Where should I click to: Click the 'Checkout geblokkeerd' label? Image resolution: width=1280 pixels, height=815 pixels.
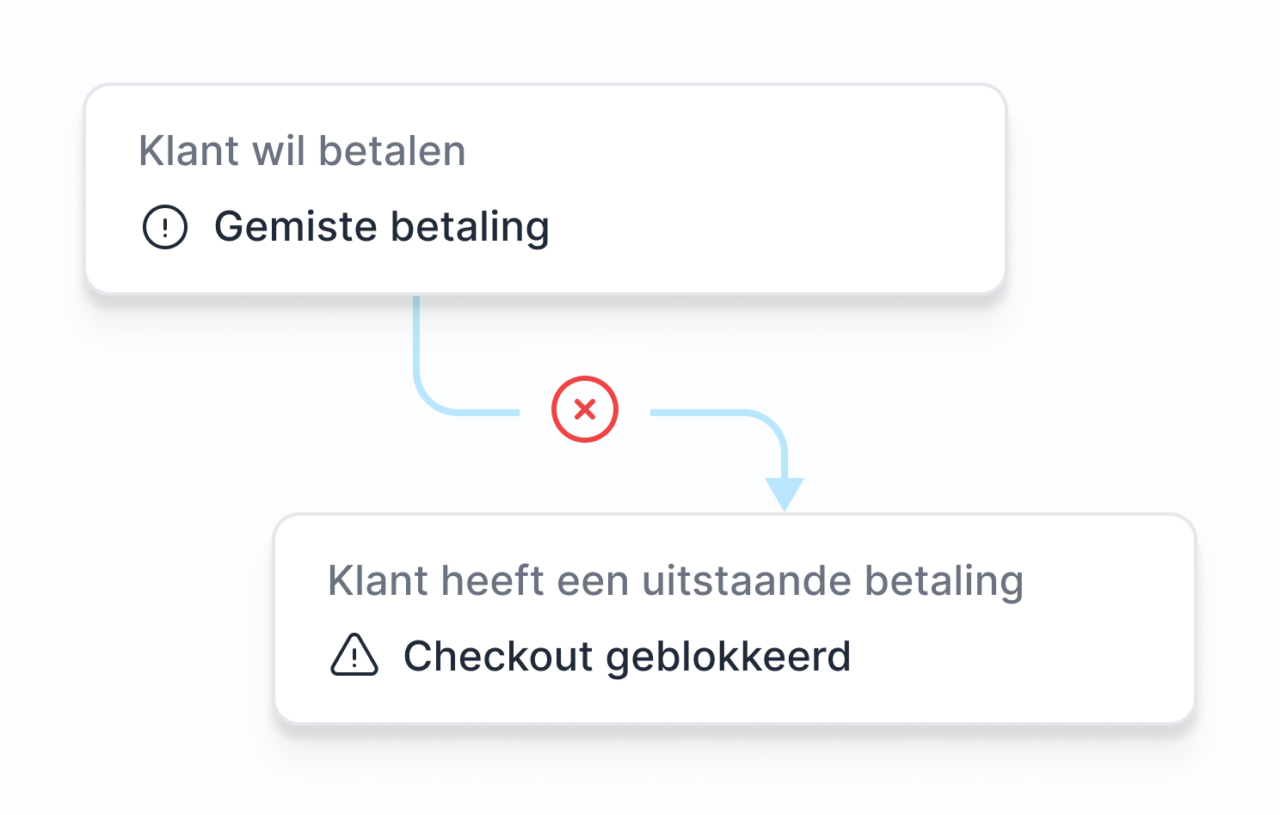pyautogui.click(x=626, y=657)
